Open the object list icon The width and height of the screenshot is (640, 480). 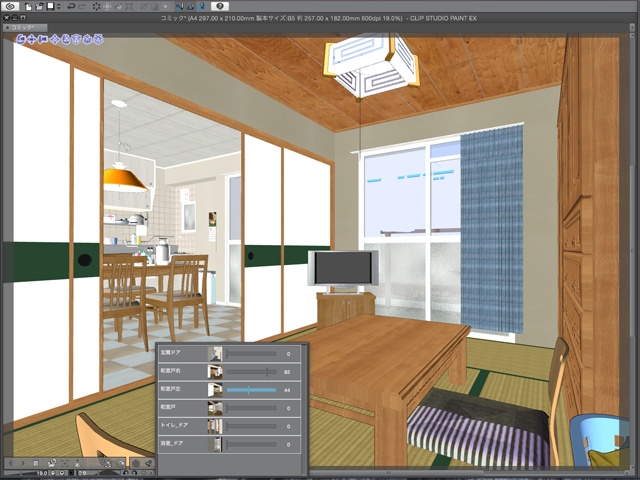pyautogui.click(x=36, y=463)
